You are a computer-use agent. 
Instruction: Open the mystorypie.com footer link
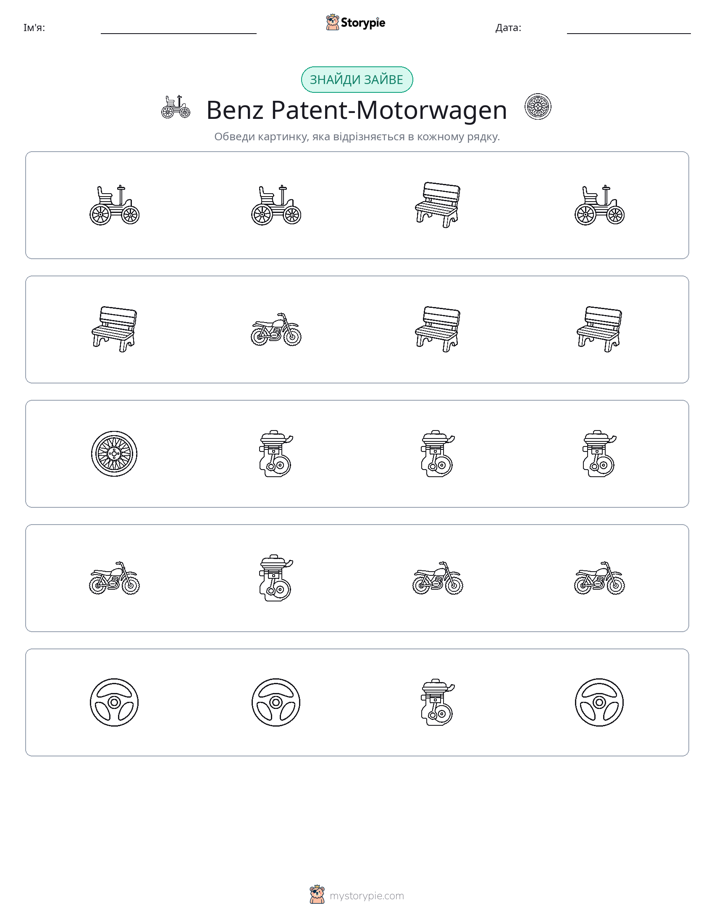366,896
